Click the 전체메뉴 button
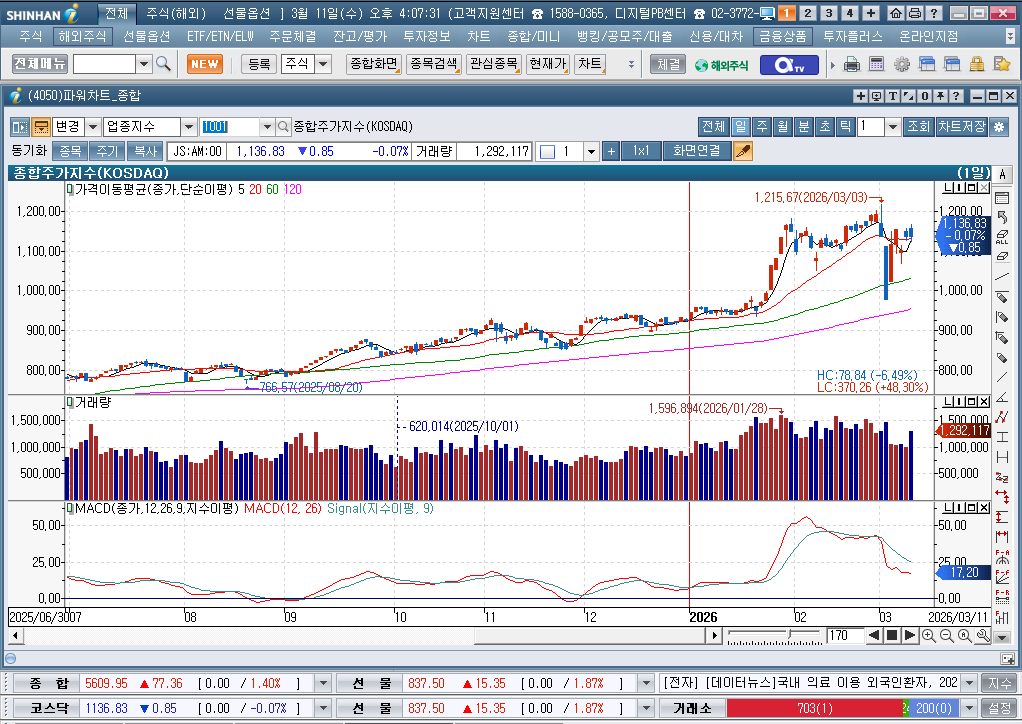This screenshot has width=1022, height=724. [x=40, y=64]
